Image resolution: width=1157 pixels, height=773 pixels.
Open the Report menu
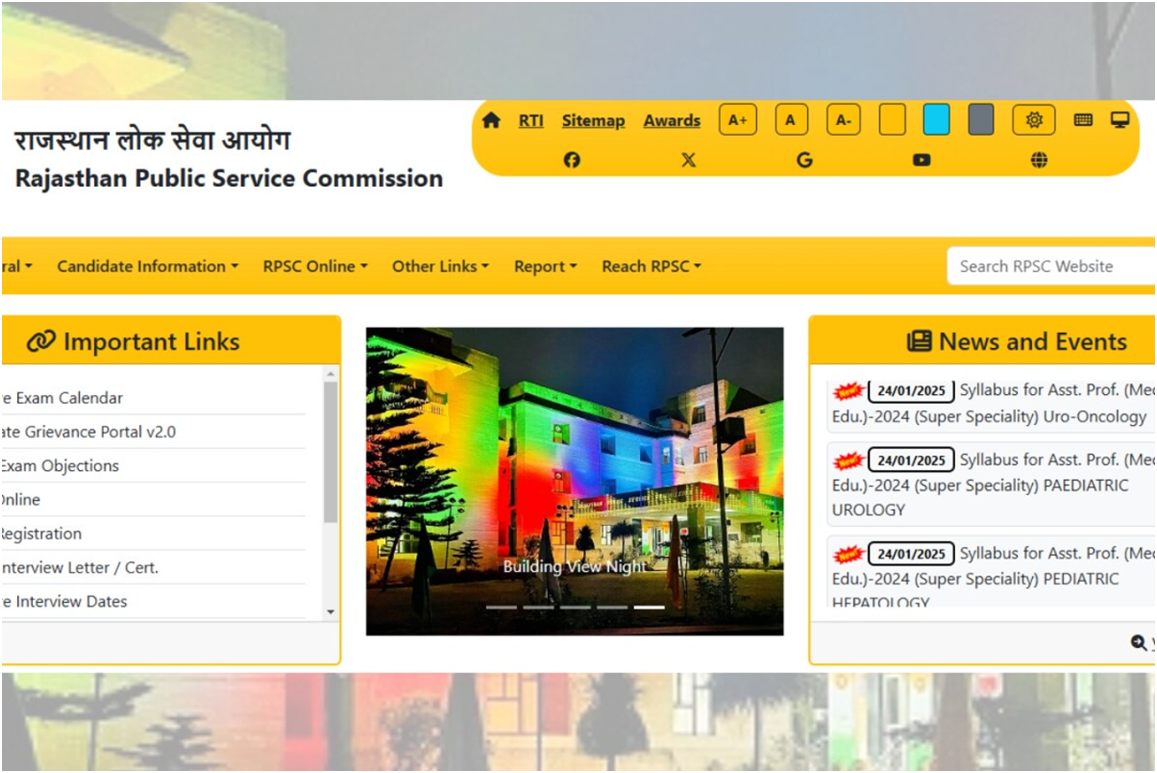tap(545, 266)
